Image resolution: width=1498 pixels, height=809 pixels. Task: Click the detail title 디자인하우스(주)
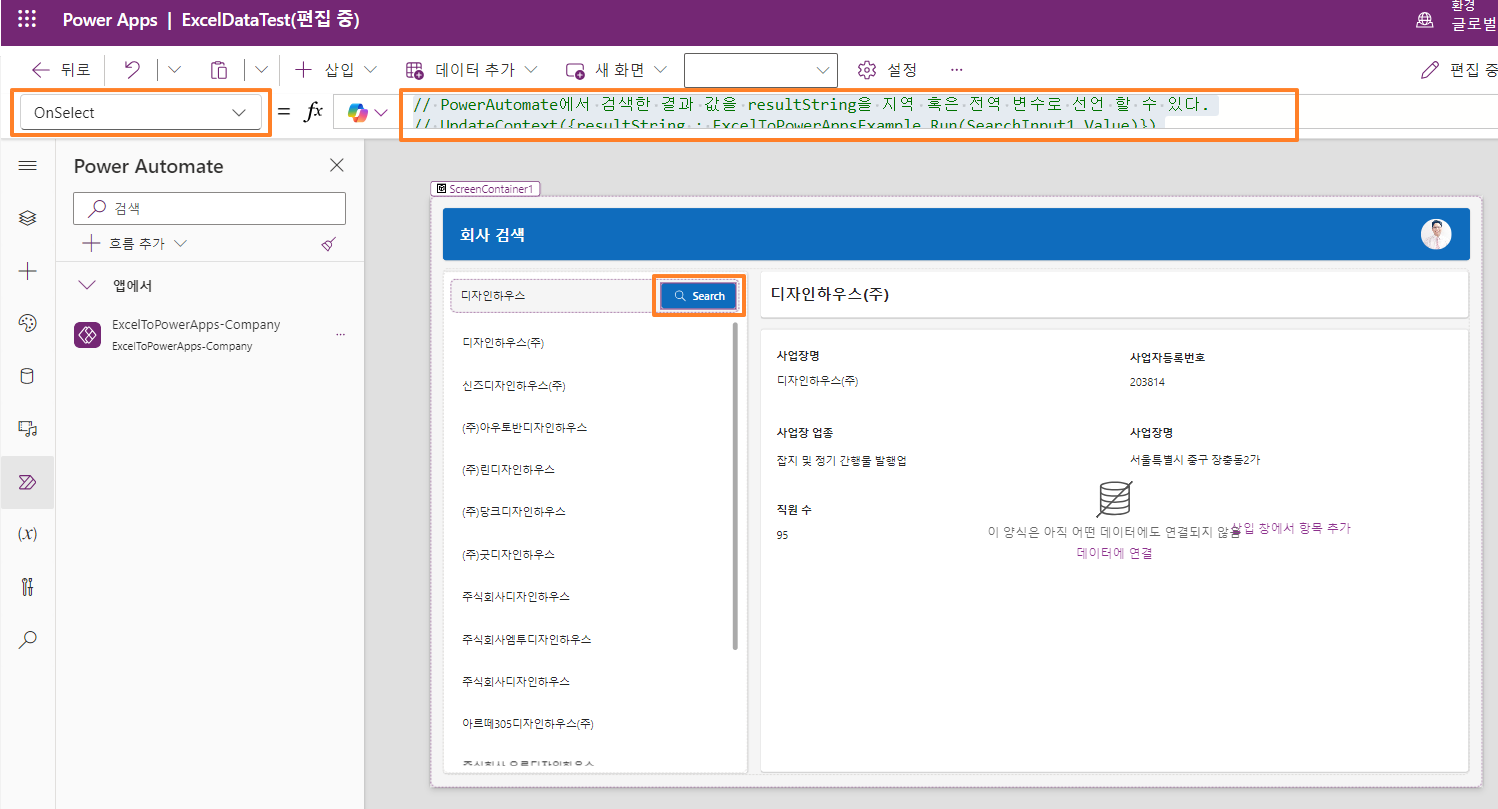830,294
